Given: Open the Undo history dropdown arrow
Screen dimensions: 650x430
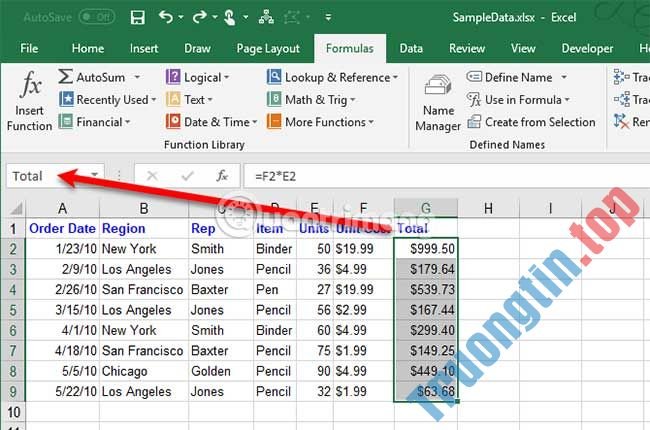Looking at the screenshot, I should pyautogui.click(x=181, y=17).
